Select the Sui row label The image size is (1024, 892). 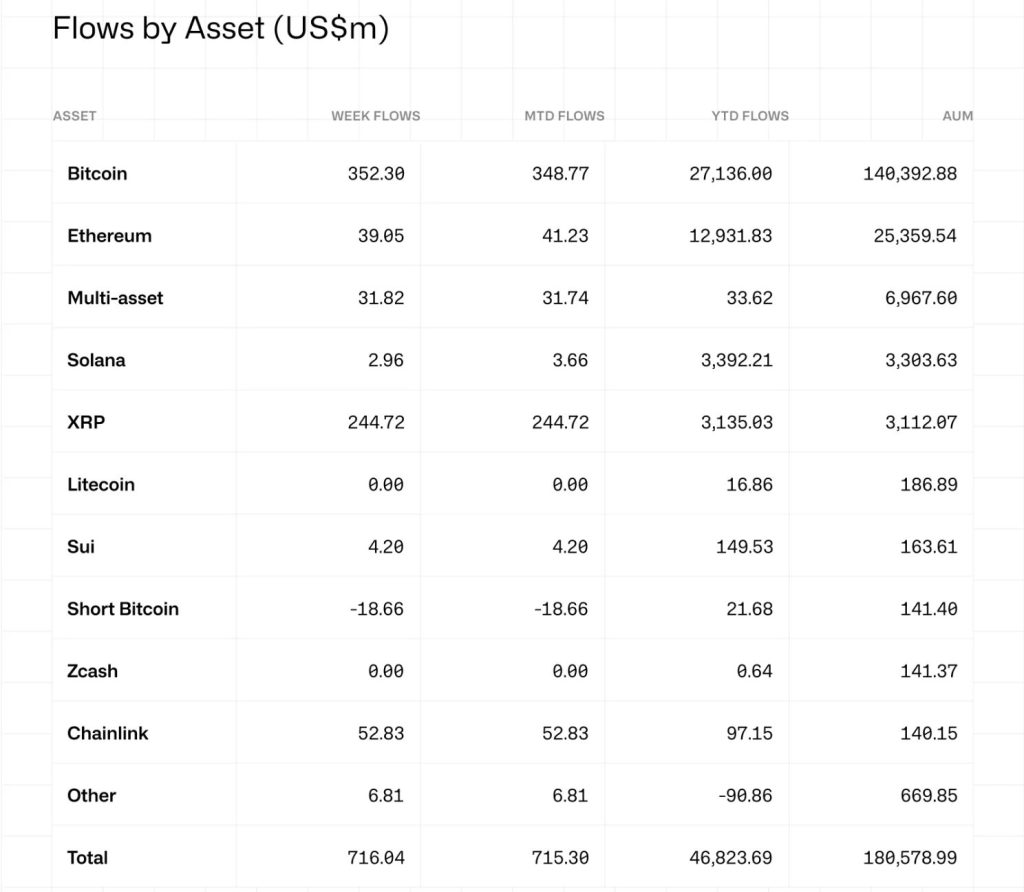(x=81, y=547)
